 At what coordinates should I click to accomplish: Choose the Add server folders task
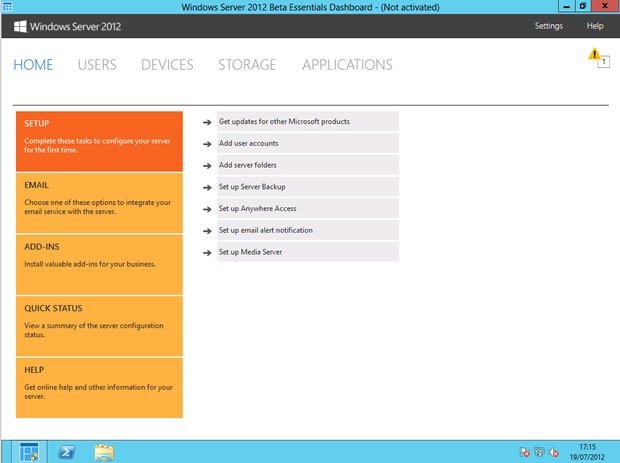(308, 165)
